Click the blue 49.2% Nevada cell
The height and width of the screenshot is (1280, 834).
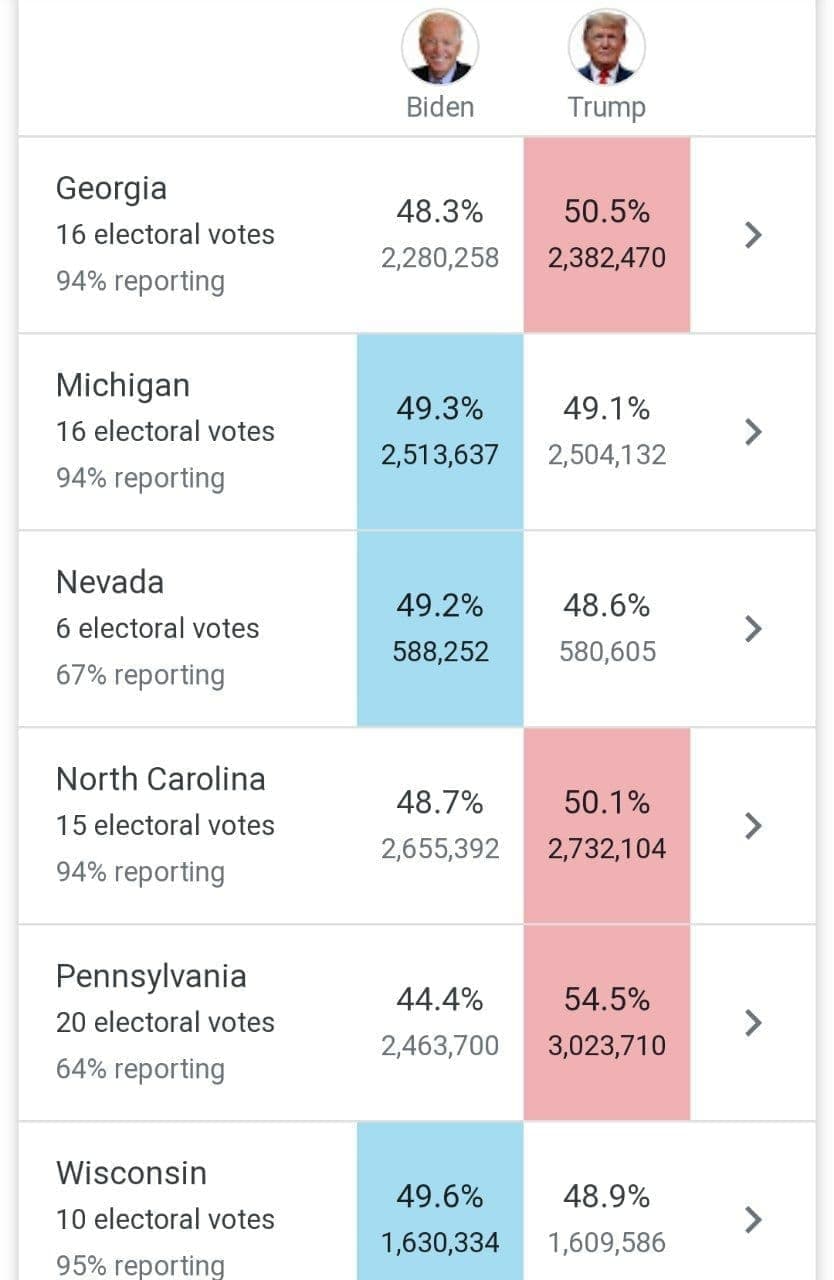click(x=440, y=629)
